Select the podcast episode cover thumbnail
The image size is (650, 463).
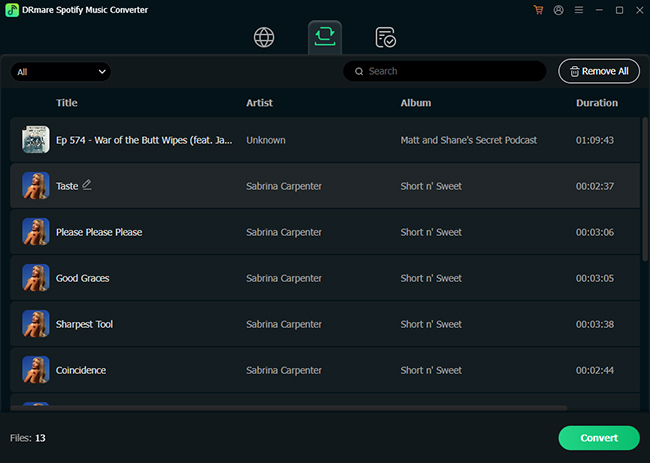(x=36, y=140)
